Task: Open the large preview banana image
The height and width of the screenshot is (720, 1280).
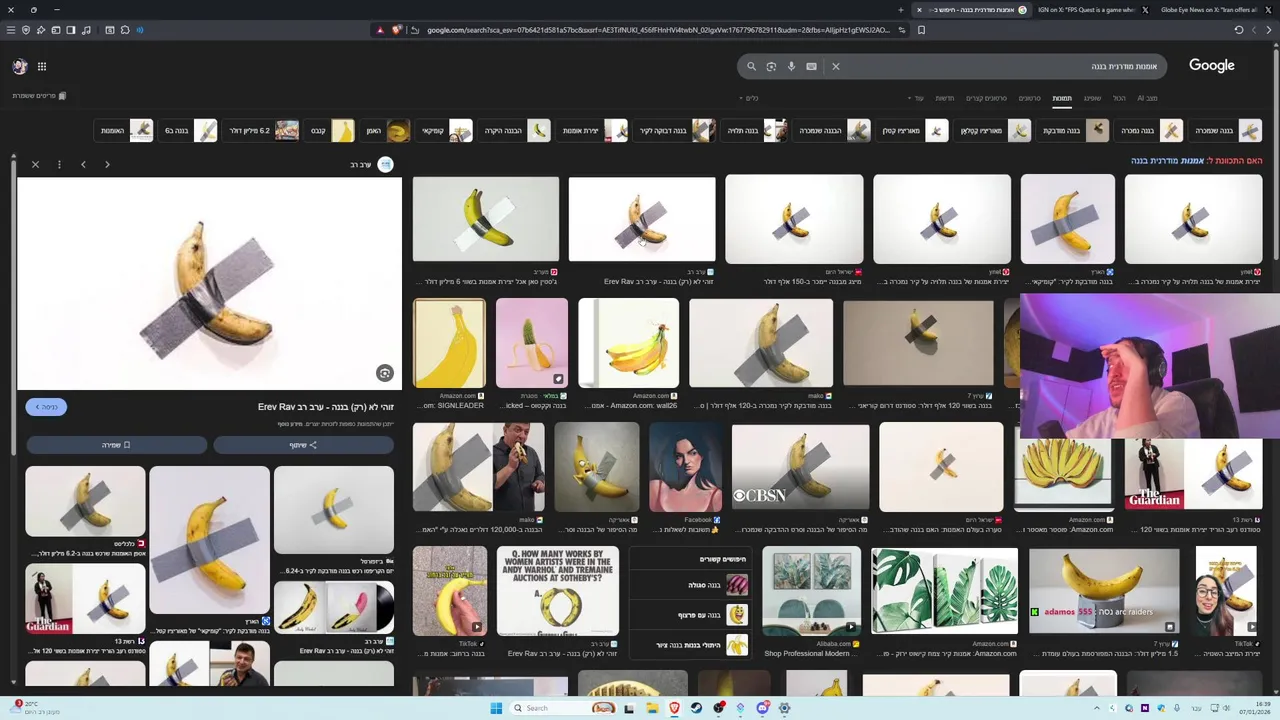Action: 209,284
